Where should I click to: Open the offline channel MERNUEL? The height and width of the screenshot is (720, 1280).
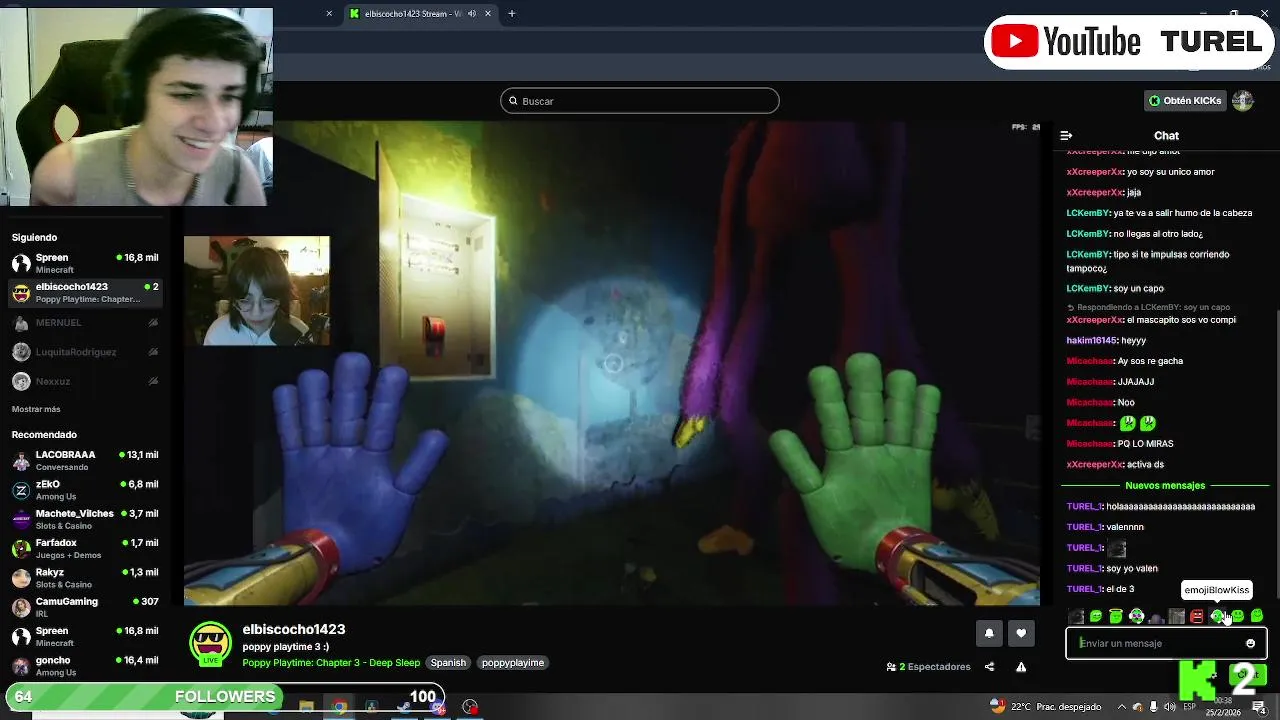point(85,323)
